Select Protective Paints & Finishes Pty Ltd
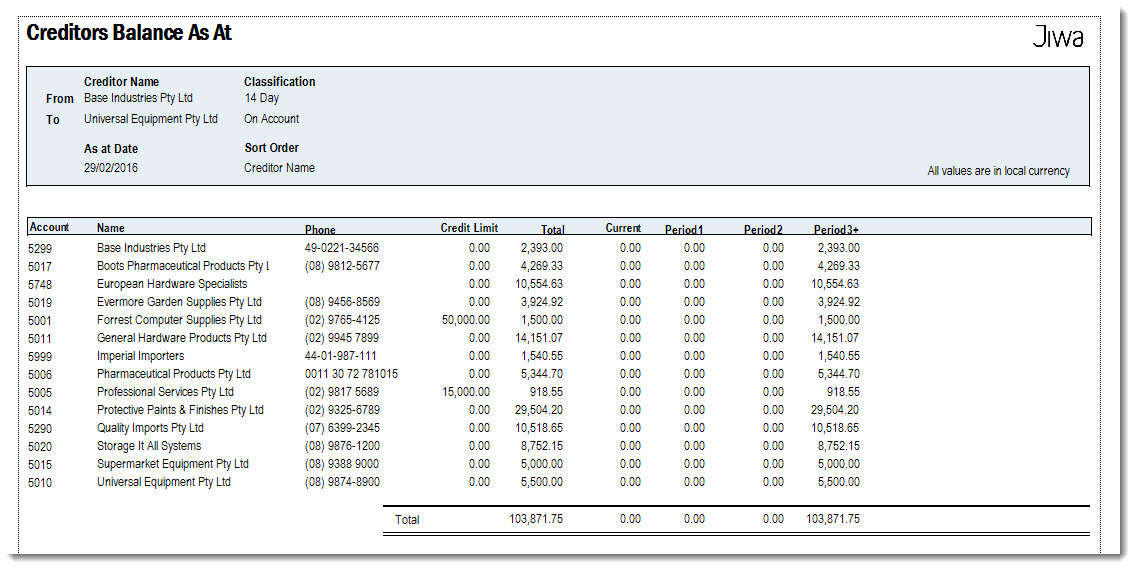Image resolution: width=1135 pixels, height=569 pixels. pyautogui.click(x=180, y=410)
